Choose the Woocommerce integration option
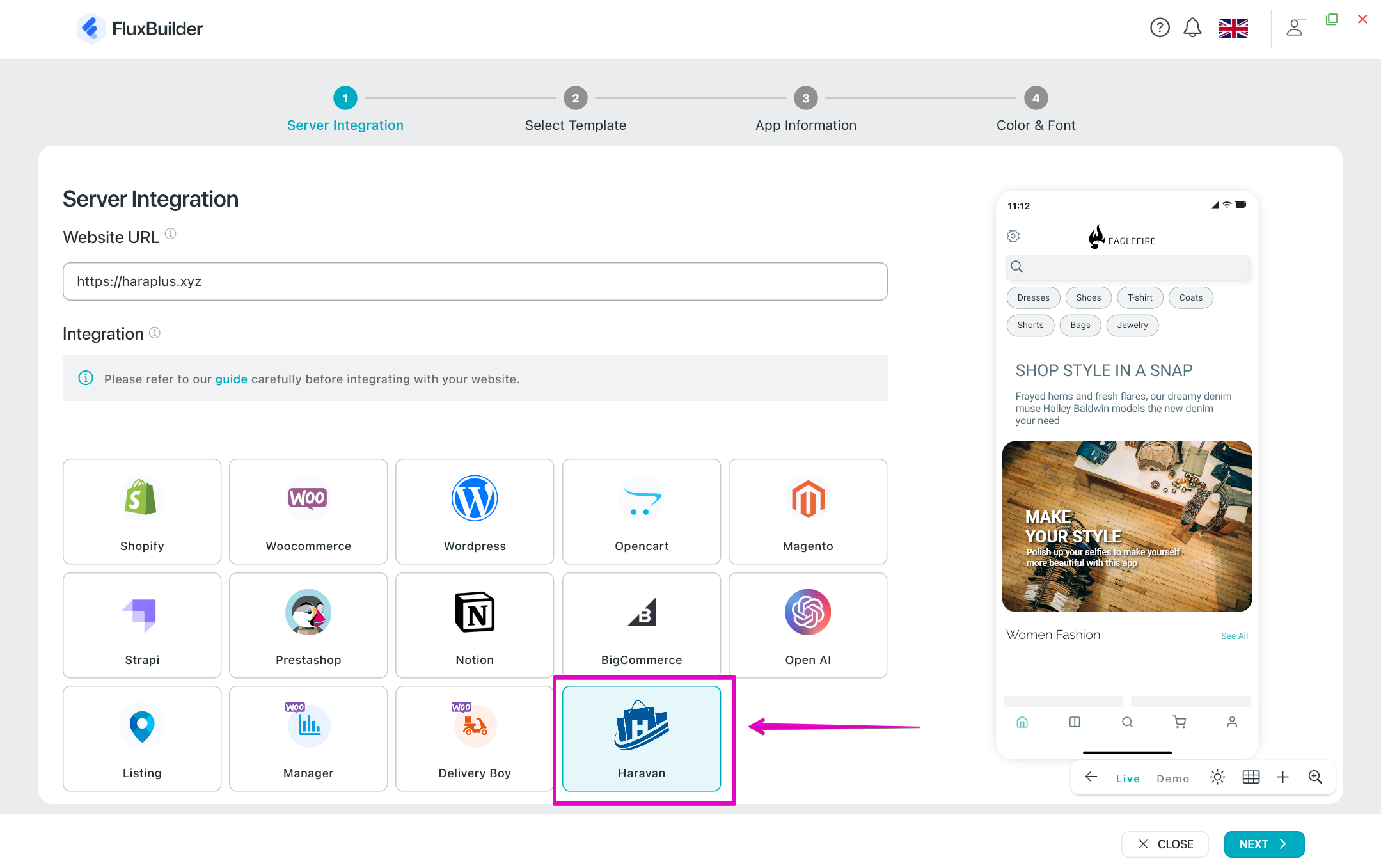 pos(308,511)
